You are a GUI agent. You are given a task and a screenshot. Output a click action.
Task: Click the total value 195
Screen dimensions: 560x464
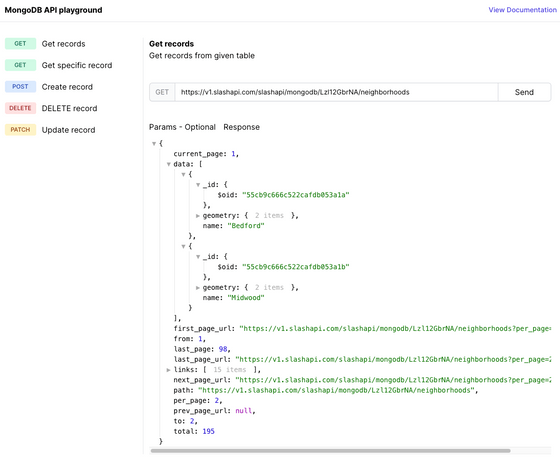[209, 431]
